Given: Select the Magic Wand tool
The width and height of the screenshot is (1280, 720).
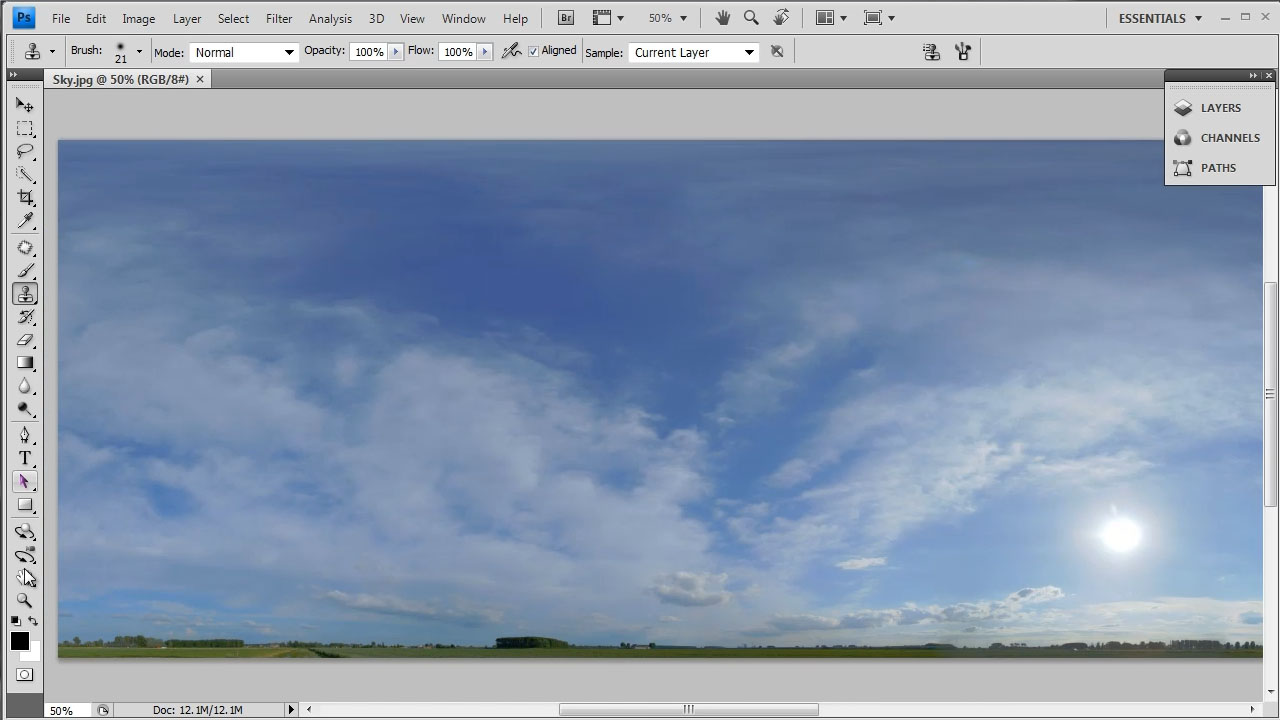Looking at the screenshot, I should 25,175.
